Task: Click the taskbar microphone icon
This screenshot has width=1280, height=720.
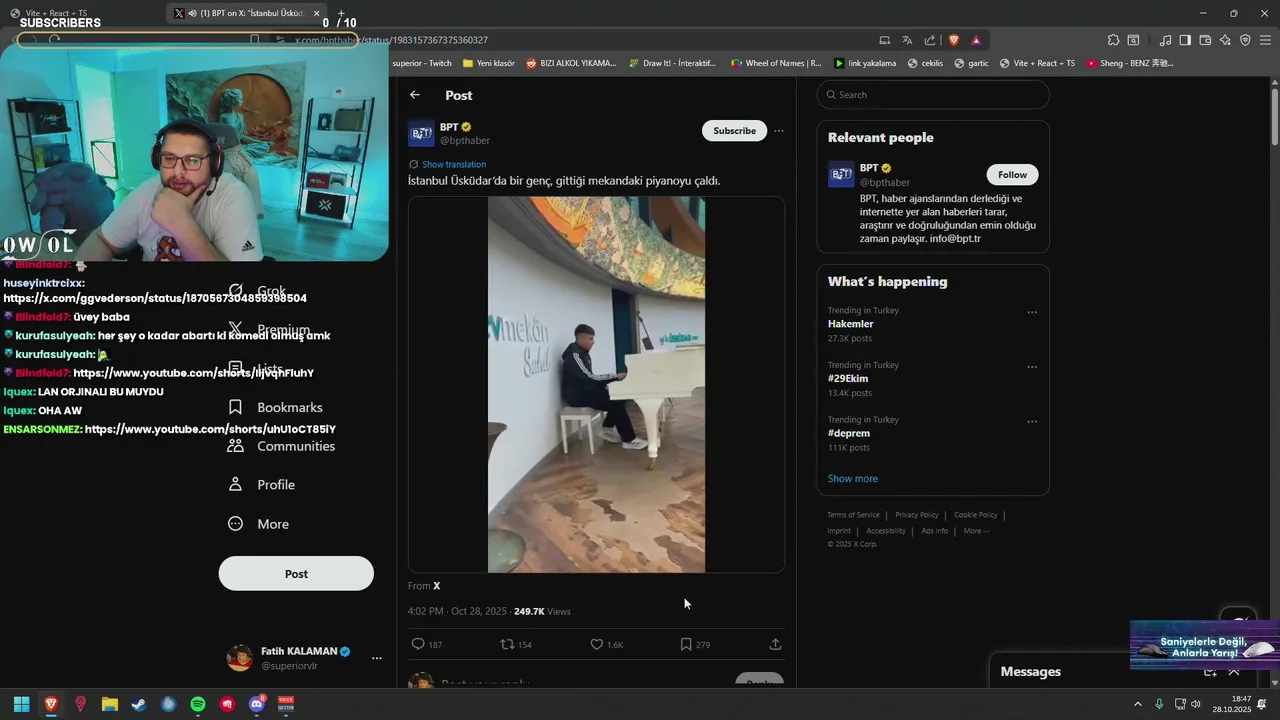Action: 1159,704
